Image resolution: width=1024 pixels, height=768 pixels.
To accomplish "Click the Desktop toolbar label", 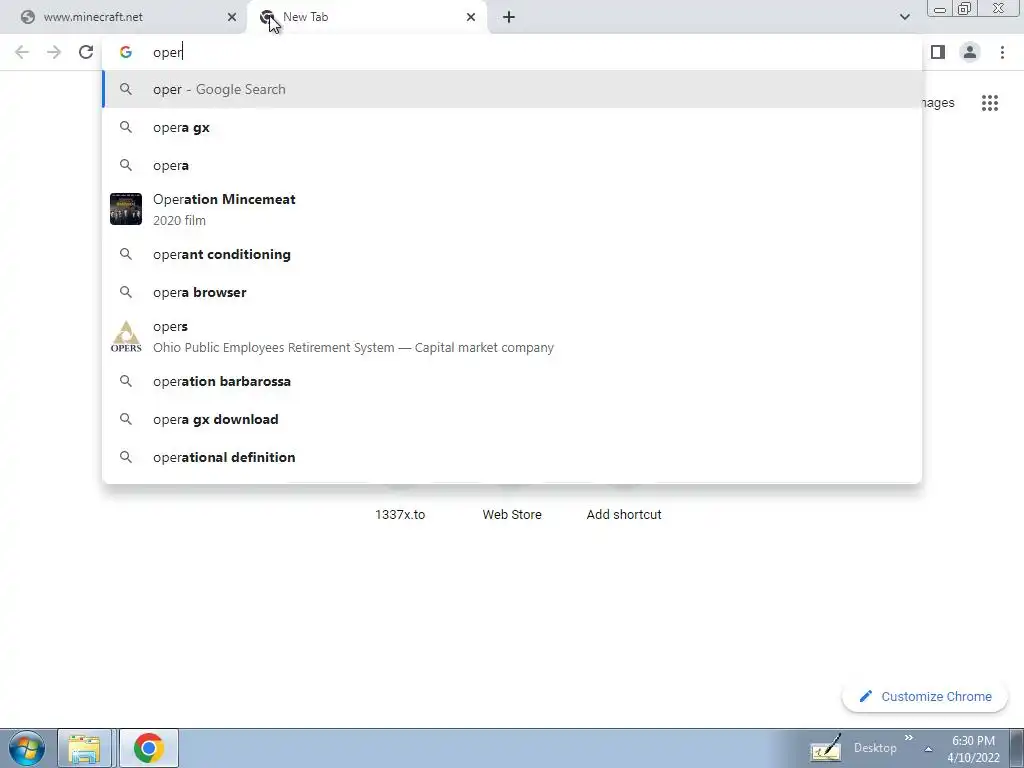I will click(875, 748).
